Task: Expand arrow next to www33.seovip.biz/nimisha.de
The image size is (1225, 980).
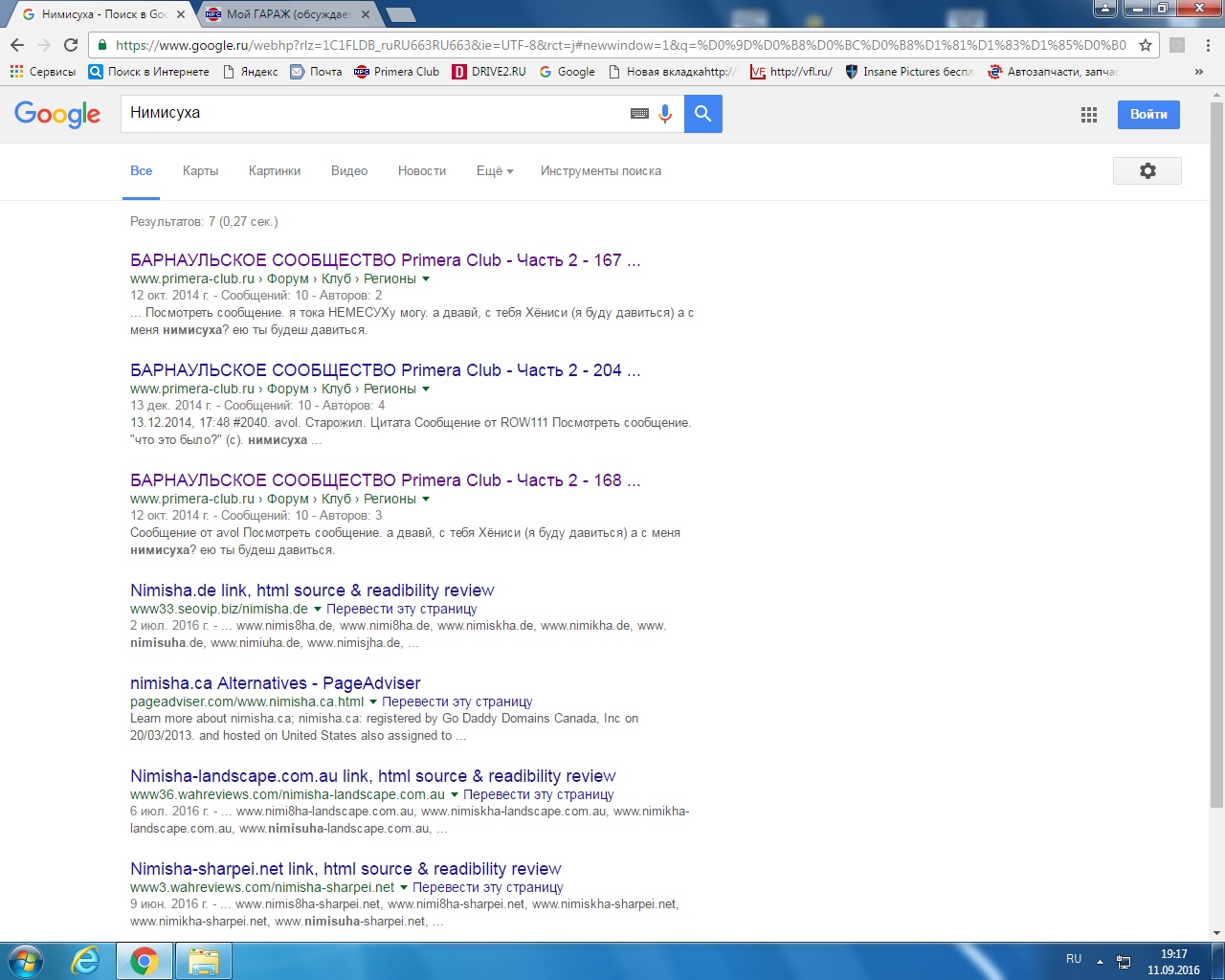Action: tap(318, 610)
